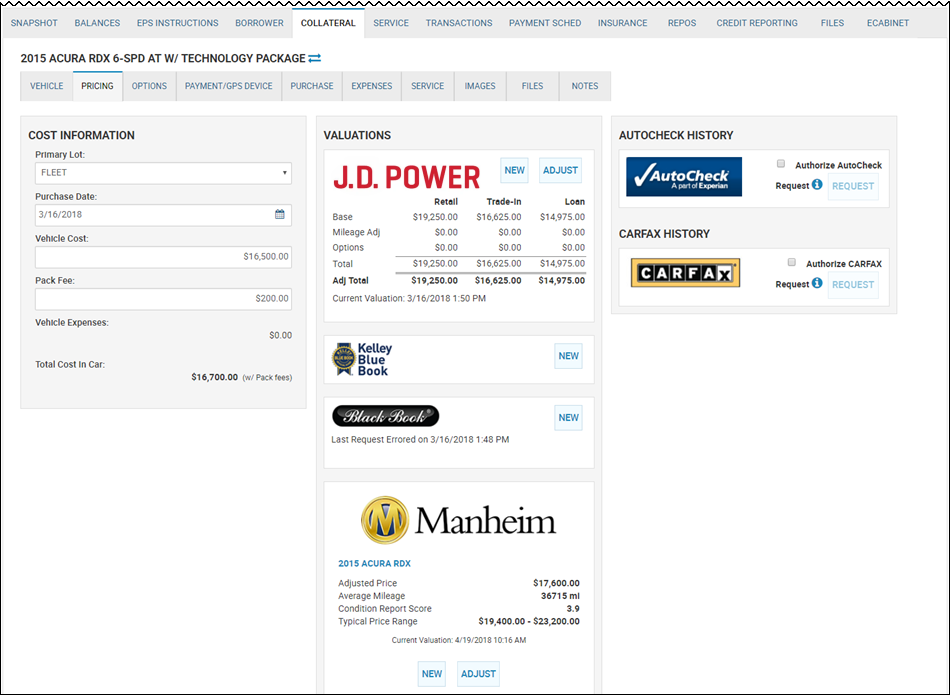Click the Vehicle Cost input field
The image size is (950, 695).
163,257
